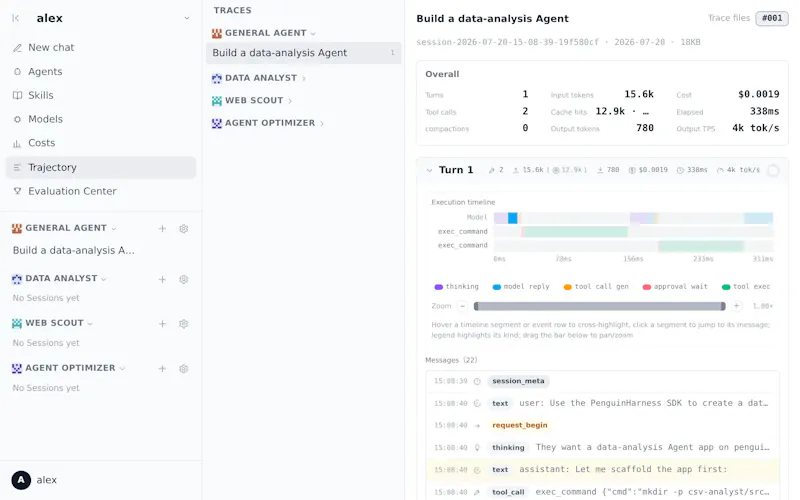800x500 pixels.
Task: Click the Web Scout icon in Traces
Action: tap(217, 101)
